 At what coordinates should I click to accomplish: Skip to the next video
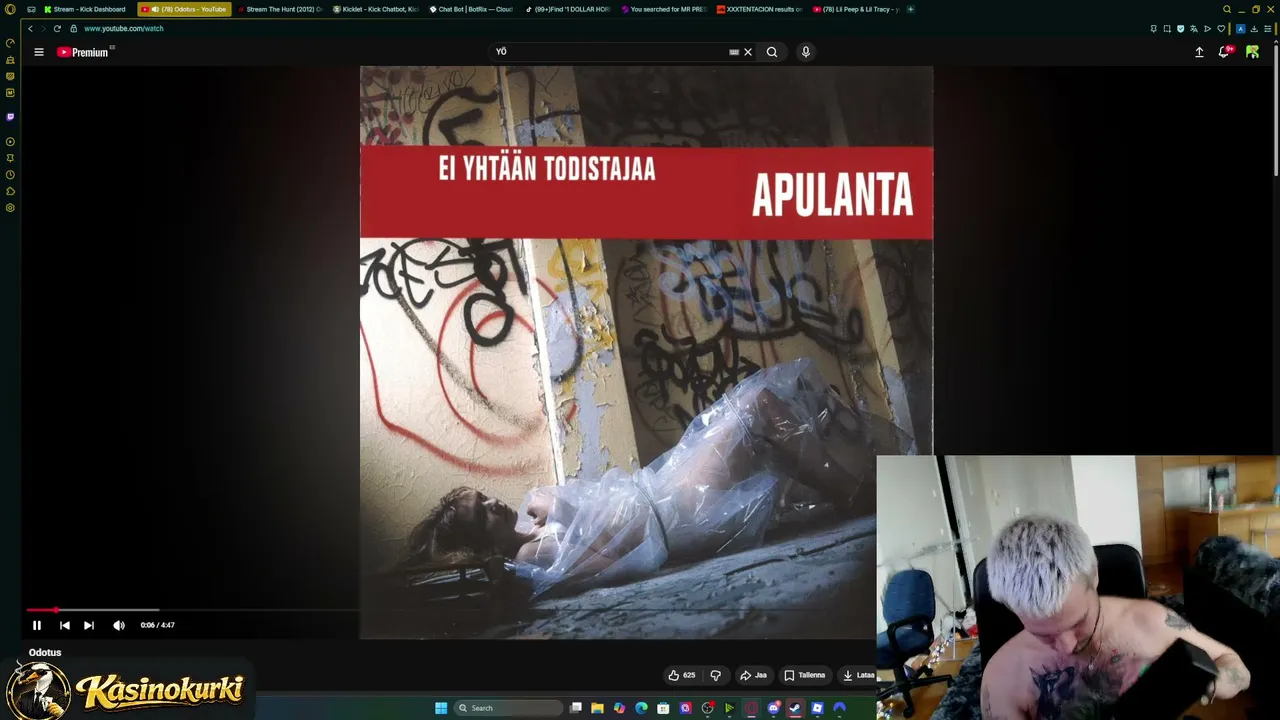[x=89, y=625]
